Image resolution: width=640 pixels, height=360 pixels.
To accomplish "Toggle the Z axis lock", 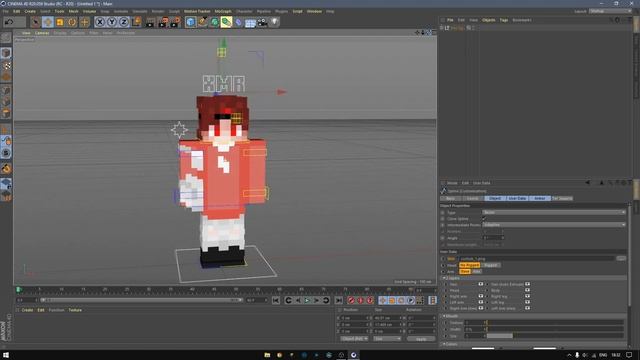I will pyautogui.click(x=124, y=22).
